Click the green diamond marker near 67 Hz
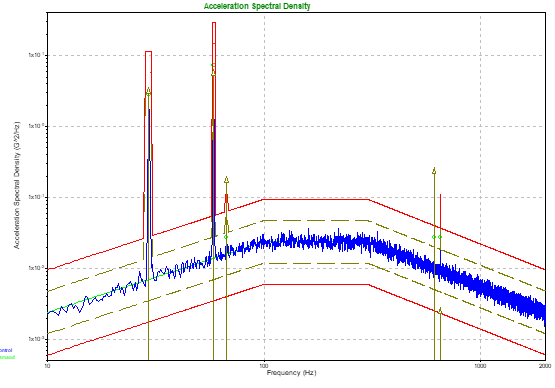This screenshot has width=555, height=388. (x=226, y=237)
